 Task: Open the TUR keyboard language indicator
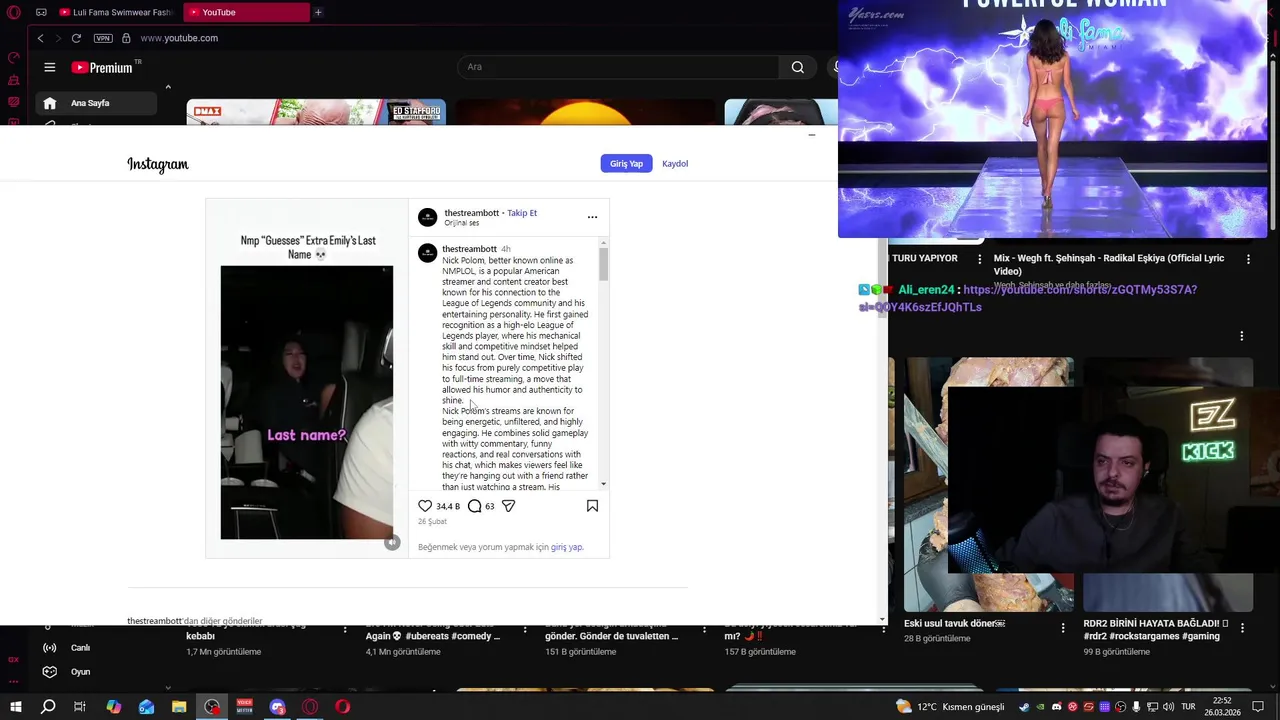(1188, 707)
